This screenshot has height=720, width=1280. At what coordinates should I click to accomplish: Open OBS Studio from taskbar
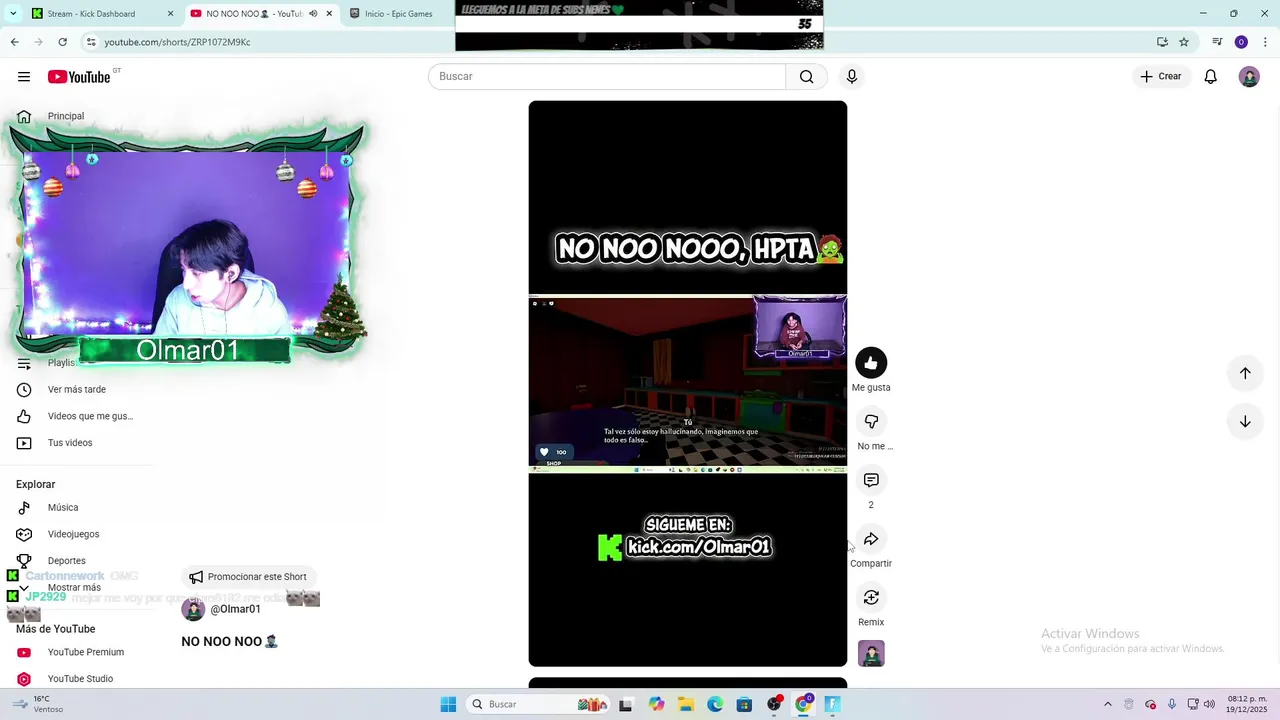pyautogui.click(x=774, y=704)
